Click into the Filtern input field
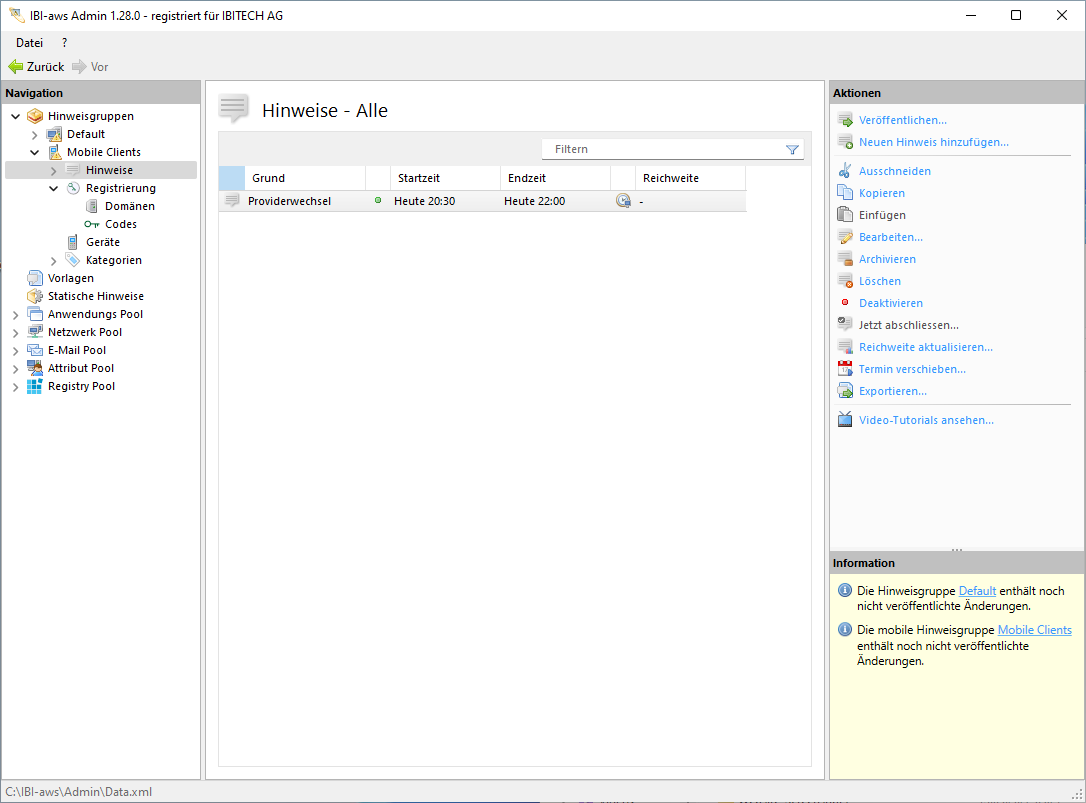1086x803 pixels. (660, 149)
